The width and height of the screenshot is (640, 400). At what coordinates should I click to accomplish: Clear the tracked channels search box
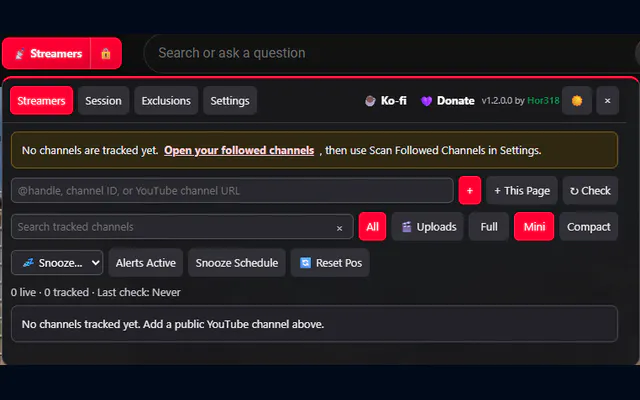[339, 228]
